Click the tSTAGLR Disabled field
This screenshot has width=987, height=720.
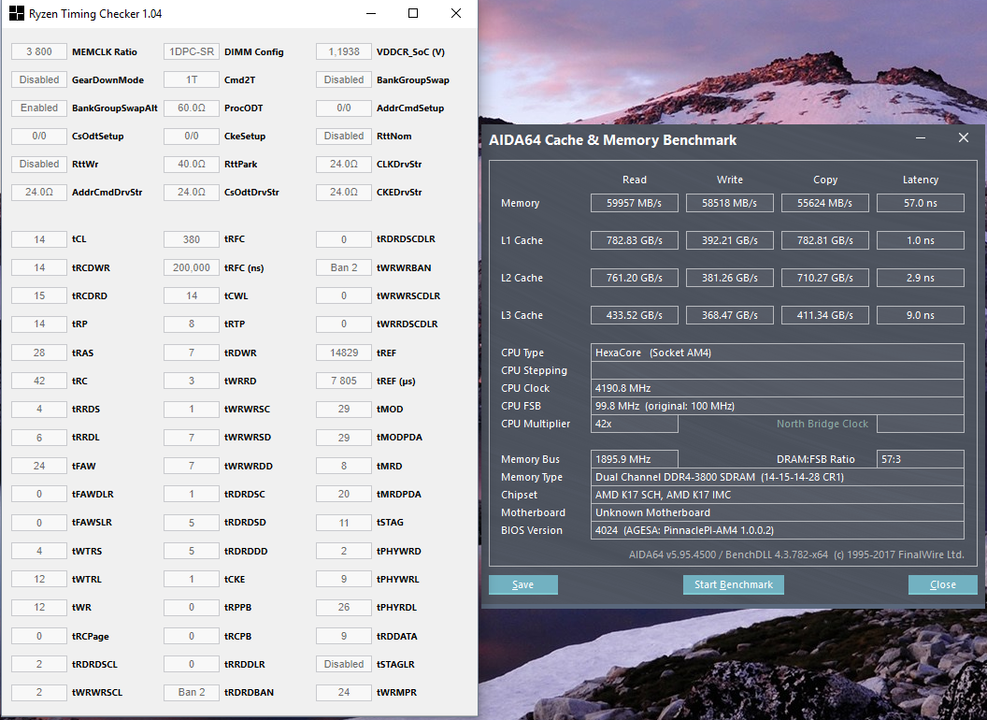click(x=344, y=664)
